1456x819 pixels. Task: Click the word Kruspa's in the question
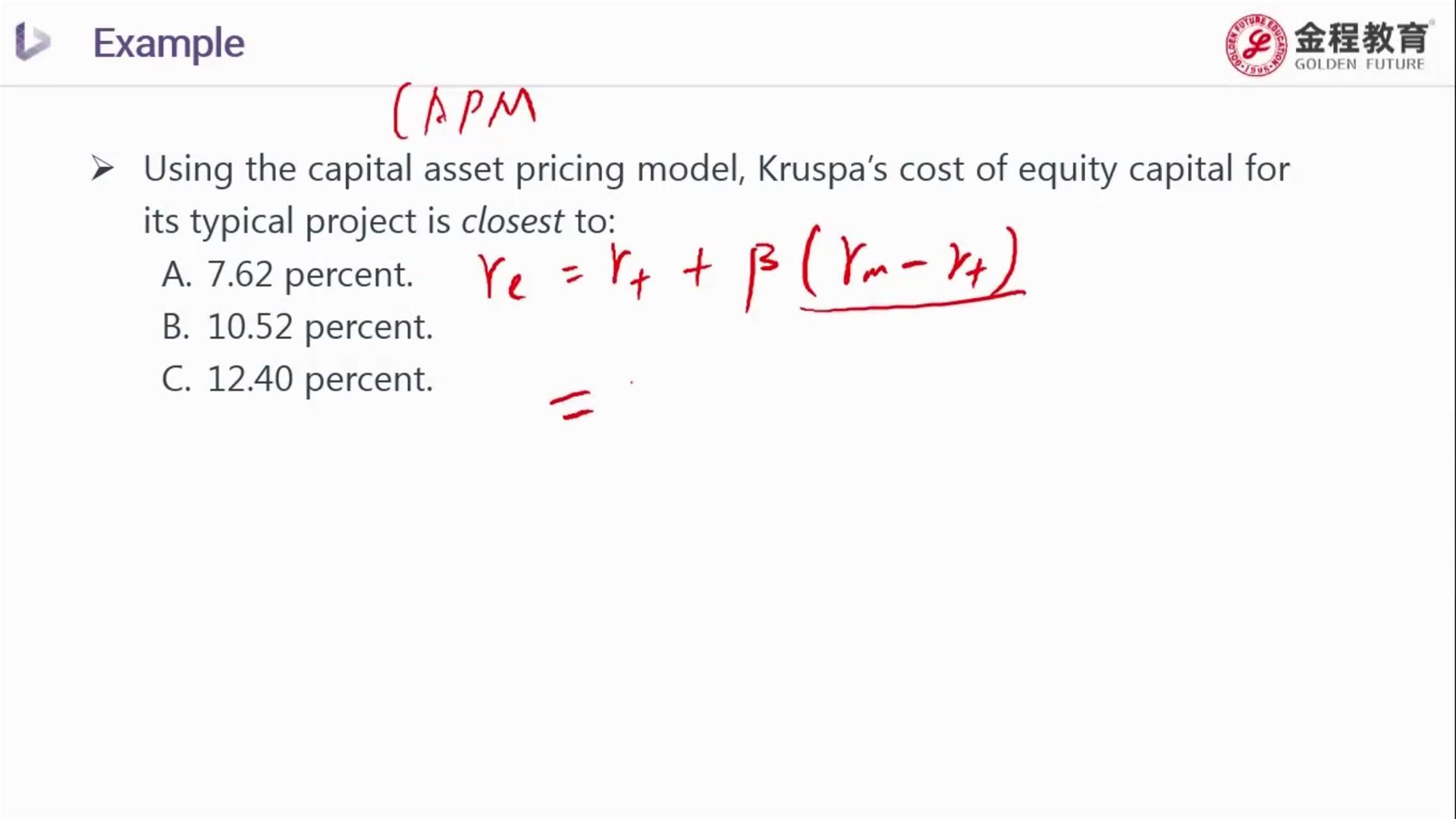[x=822, y=168]
